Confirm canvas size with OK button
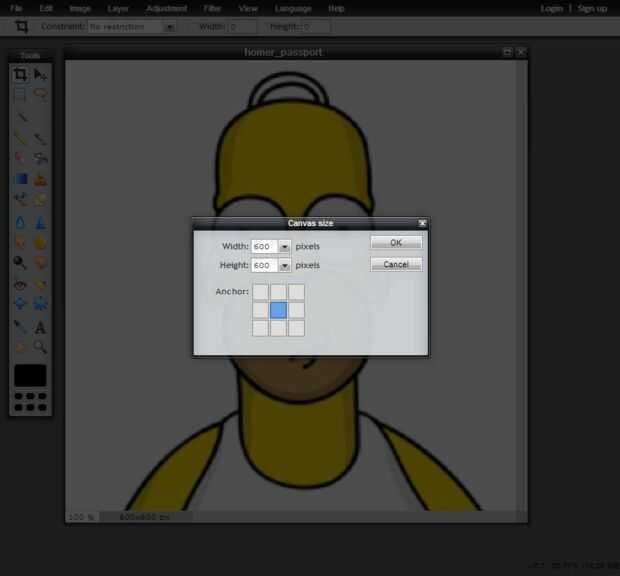 396,243
